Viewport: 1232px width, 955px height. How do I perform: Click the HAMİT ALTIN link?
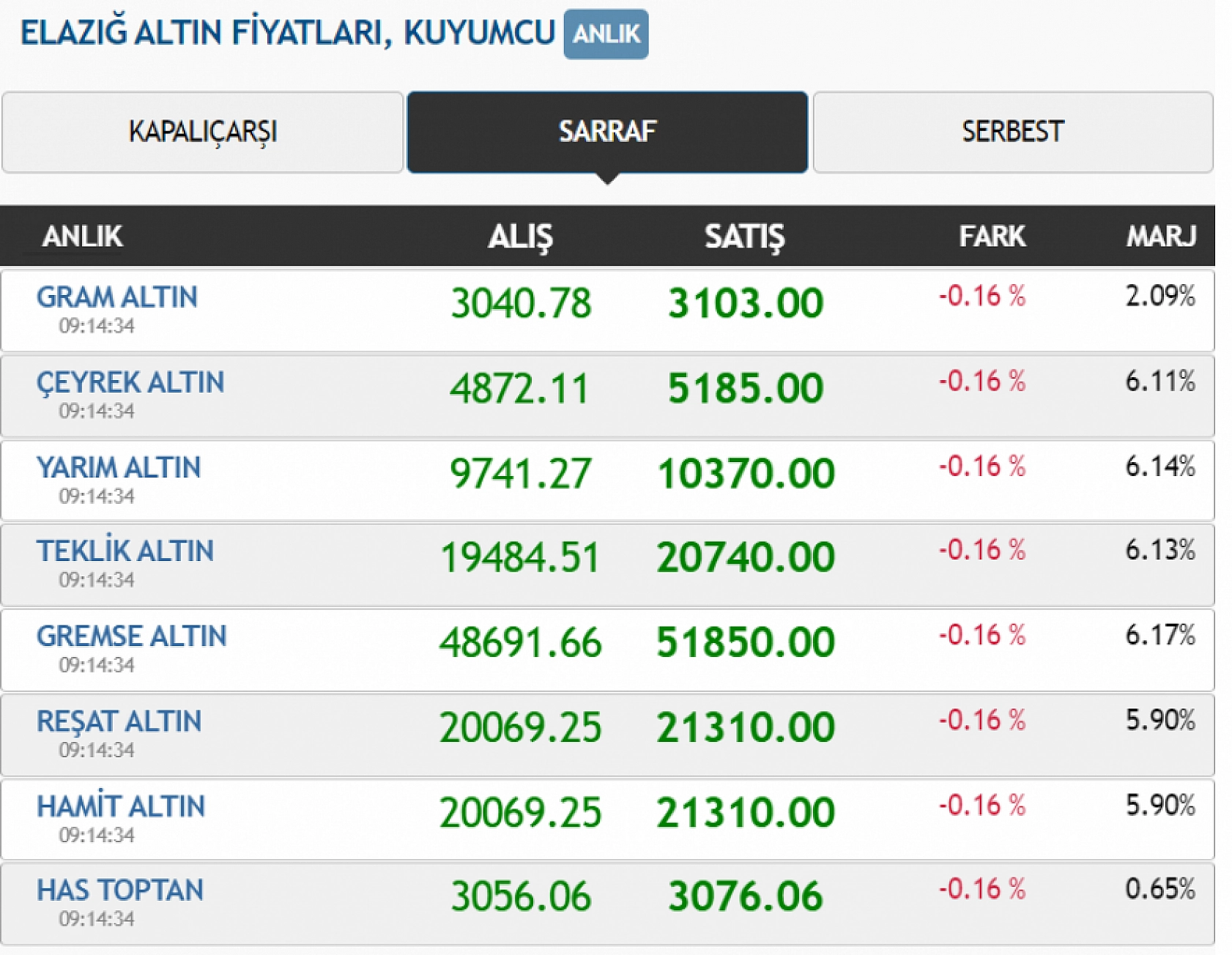tap(121, 806)
